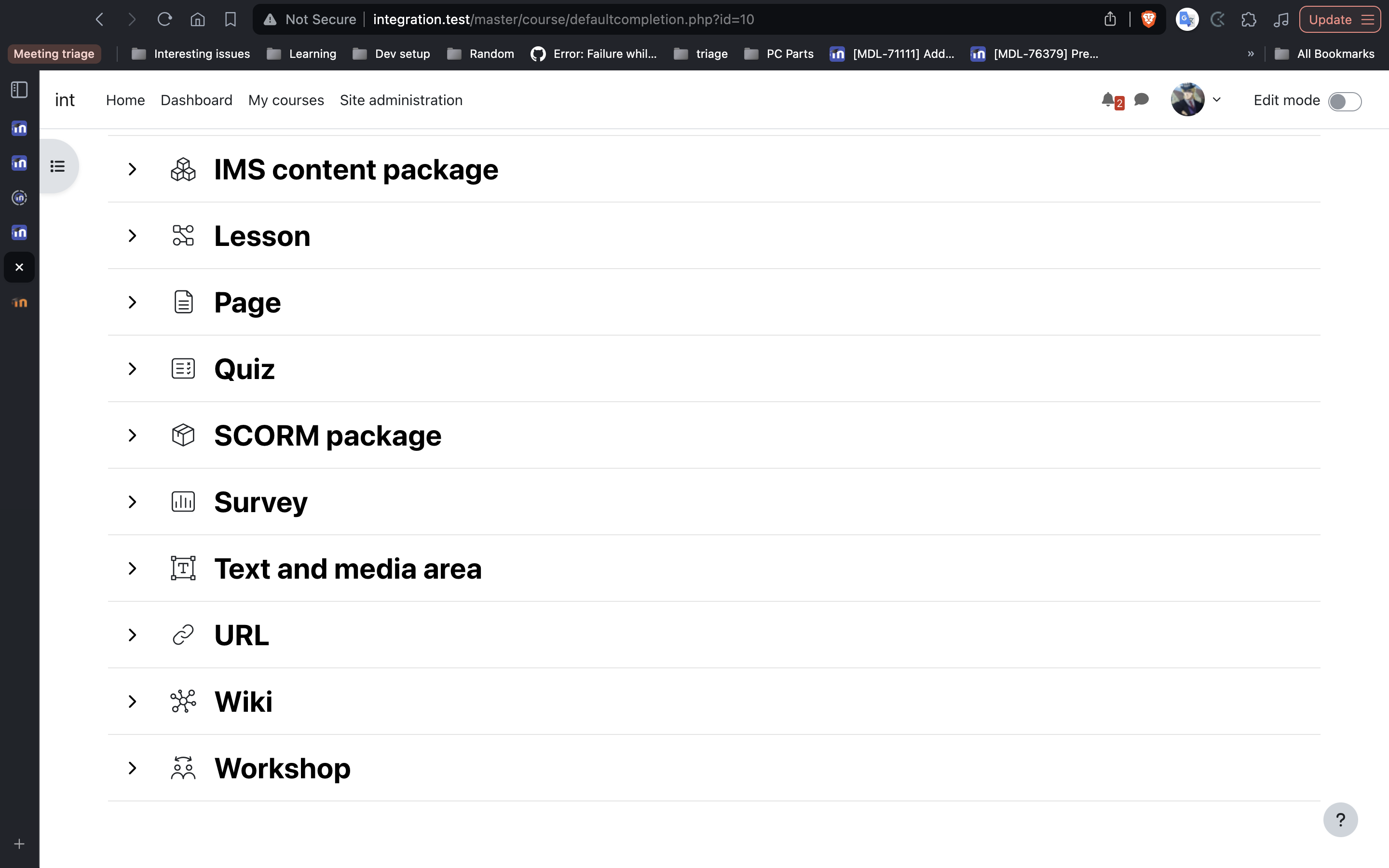
Task: Expand the SCORM package section
Action: 133,436
